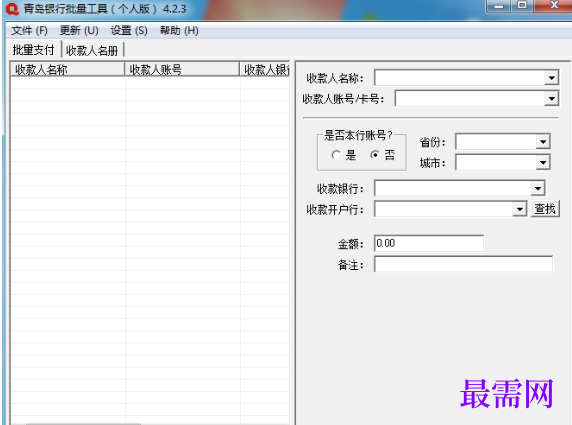Focus the 金额 amount field
The width and height of the screenshot is (572, 425).
pos(429,243)
